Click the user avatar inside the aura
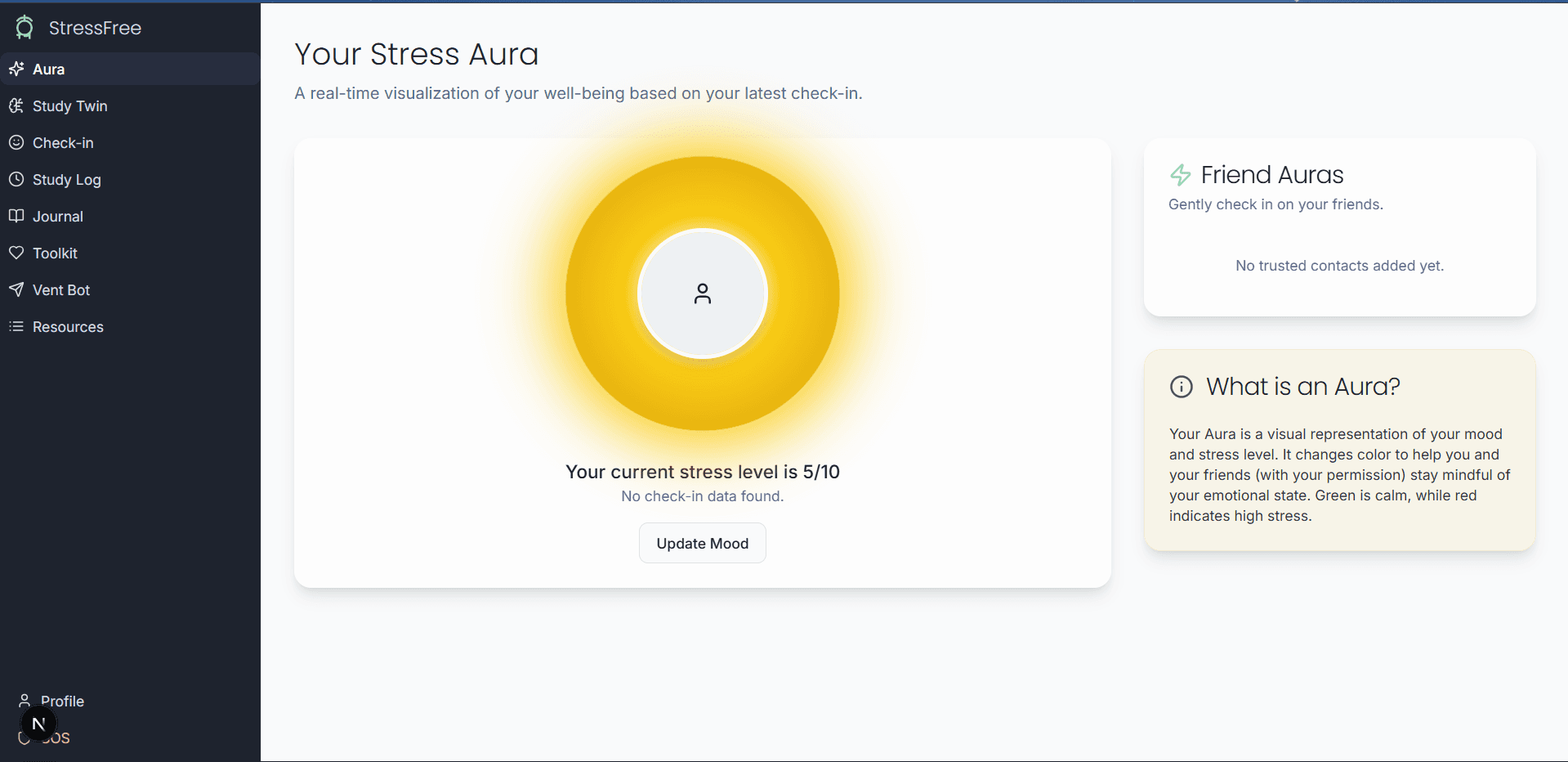This screenshot has height=762, width=1568. click(703, 294)
